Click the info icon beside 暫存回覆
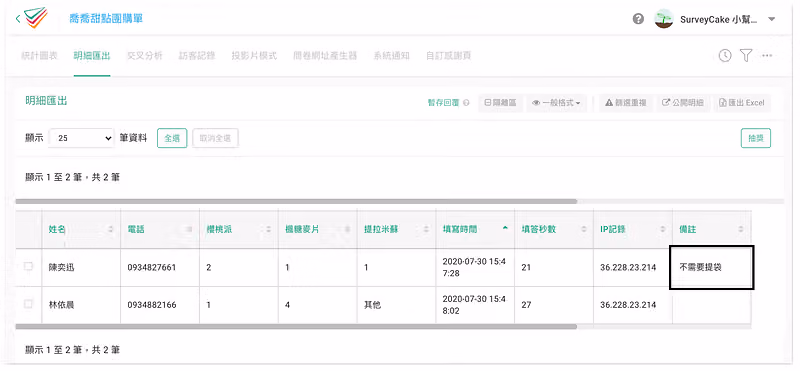Screen dimensions: 800x371 click(x=466, y=103)
